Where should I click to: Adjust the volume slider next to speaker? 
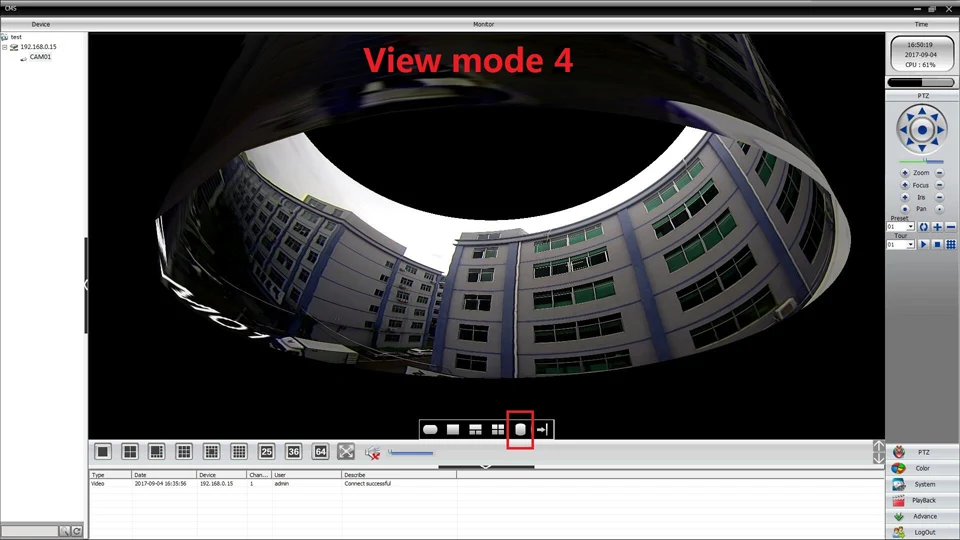pos(410,453)
